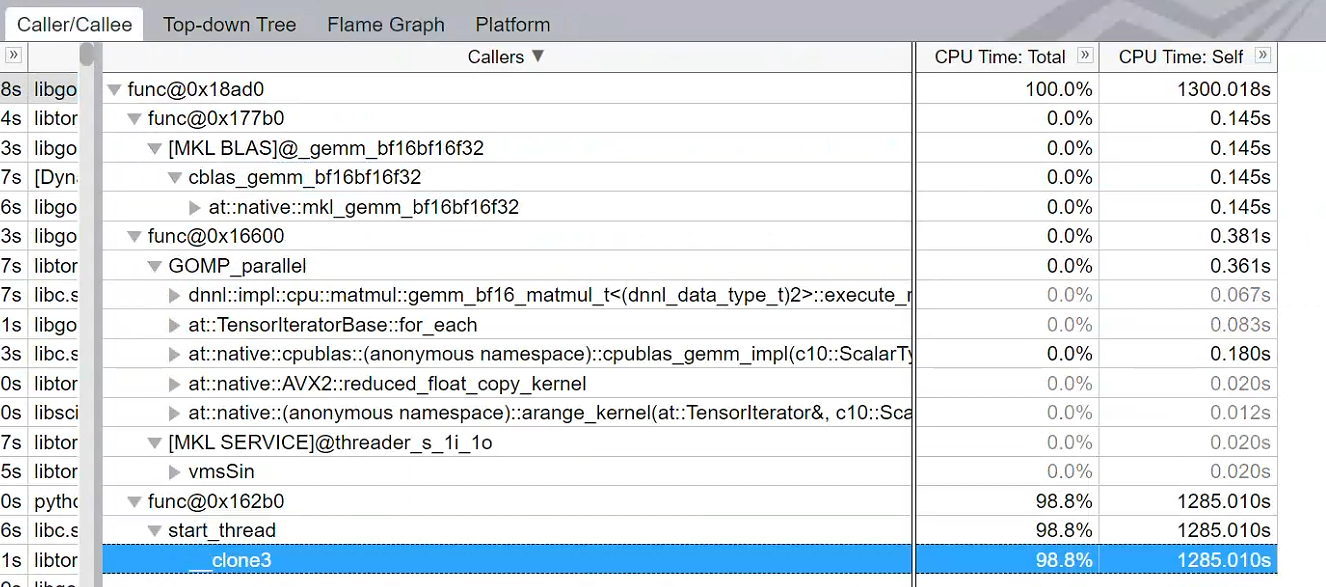Click the Callers sort arrow
The height and width of the screenshot is (587, 1326).
pos(538,56)
